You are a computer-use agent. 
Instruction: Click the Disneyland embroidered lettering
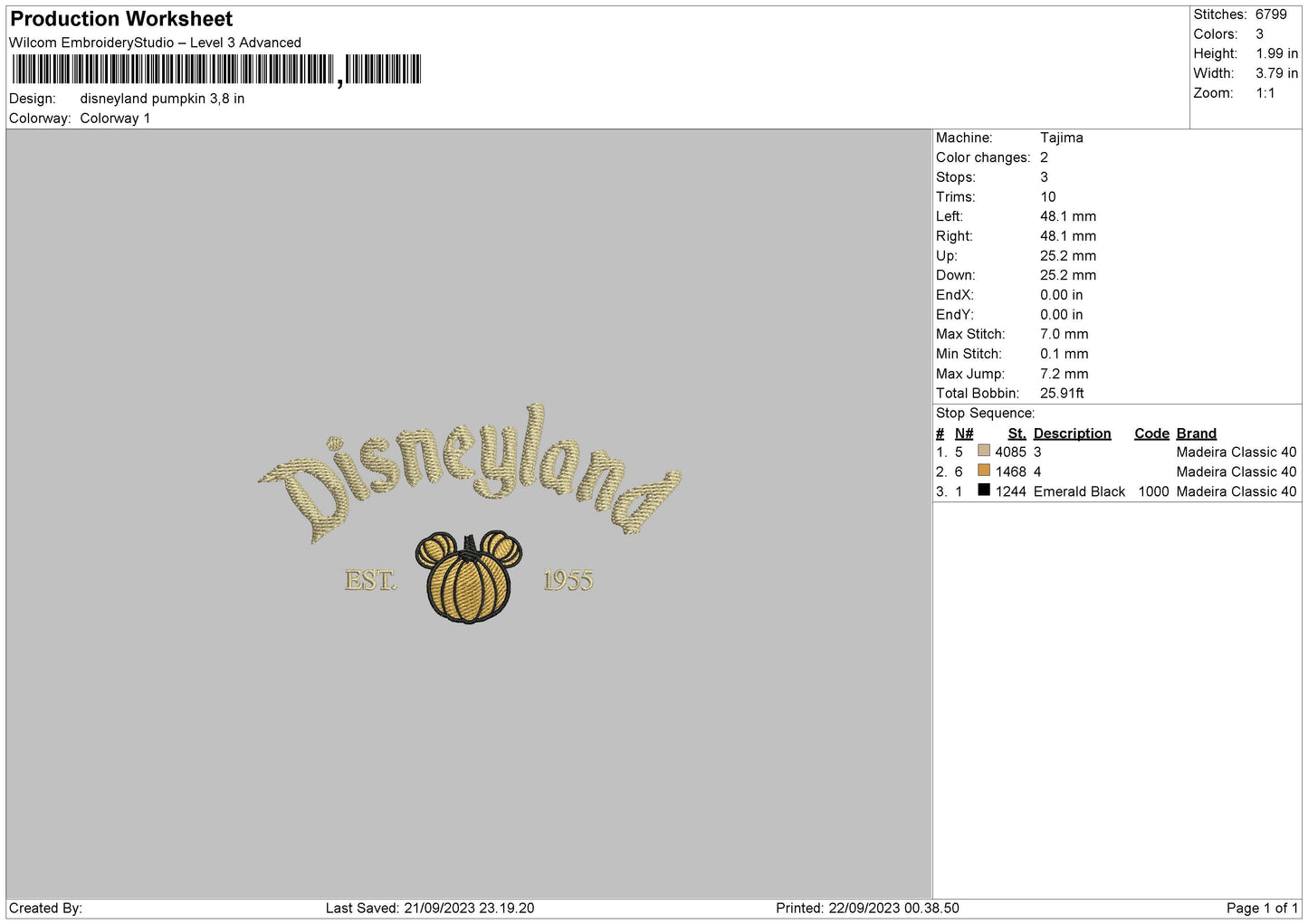pyautogui.click(x=469, y=474)
